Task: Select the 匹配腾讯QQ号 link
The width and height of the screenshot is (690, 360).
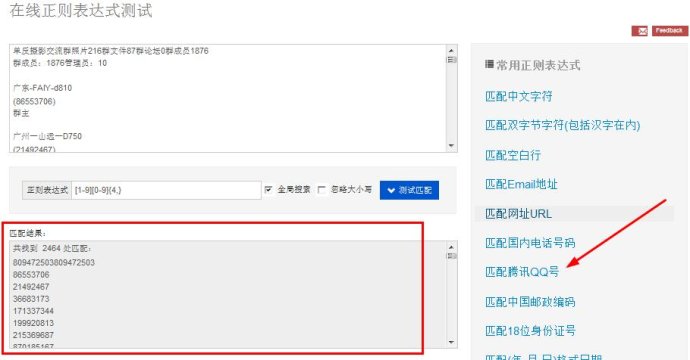Action: click(x=522, y=272)
